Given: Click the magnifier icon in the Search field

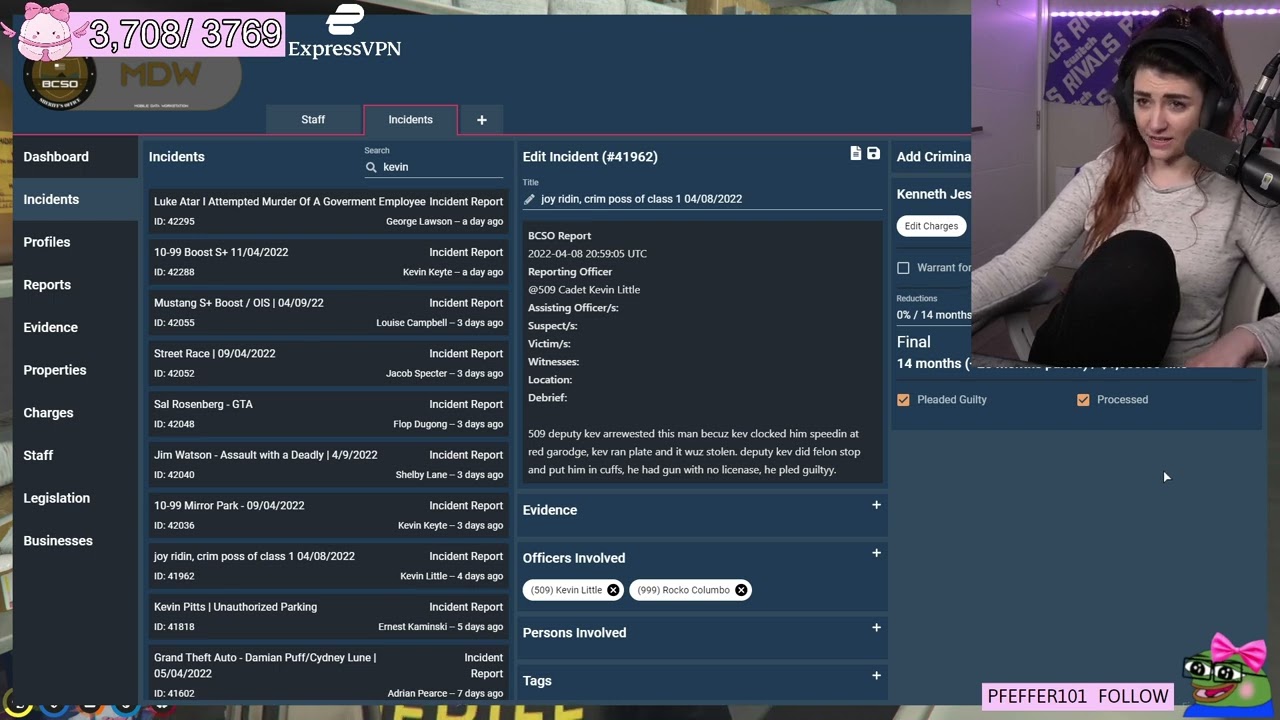Looking at the screenshot, I should (x=371, y=168).
